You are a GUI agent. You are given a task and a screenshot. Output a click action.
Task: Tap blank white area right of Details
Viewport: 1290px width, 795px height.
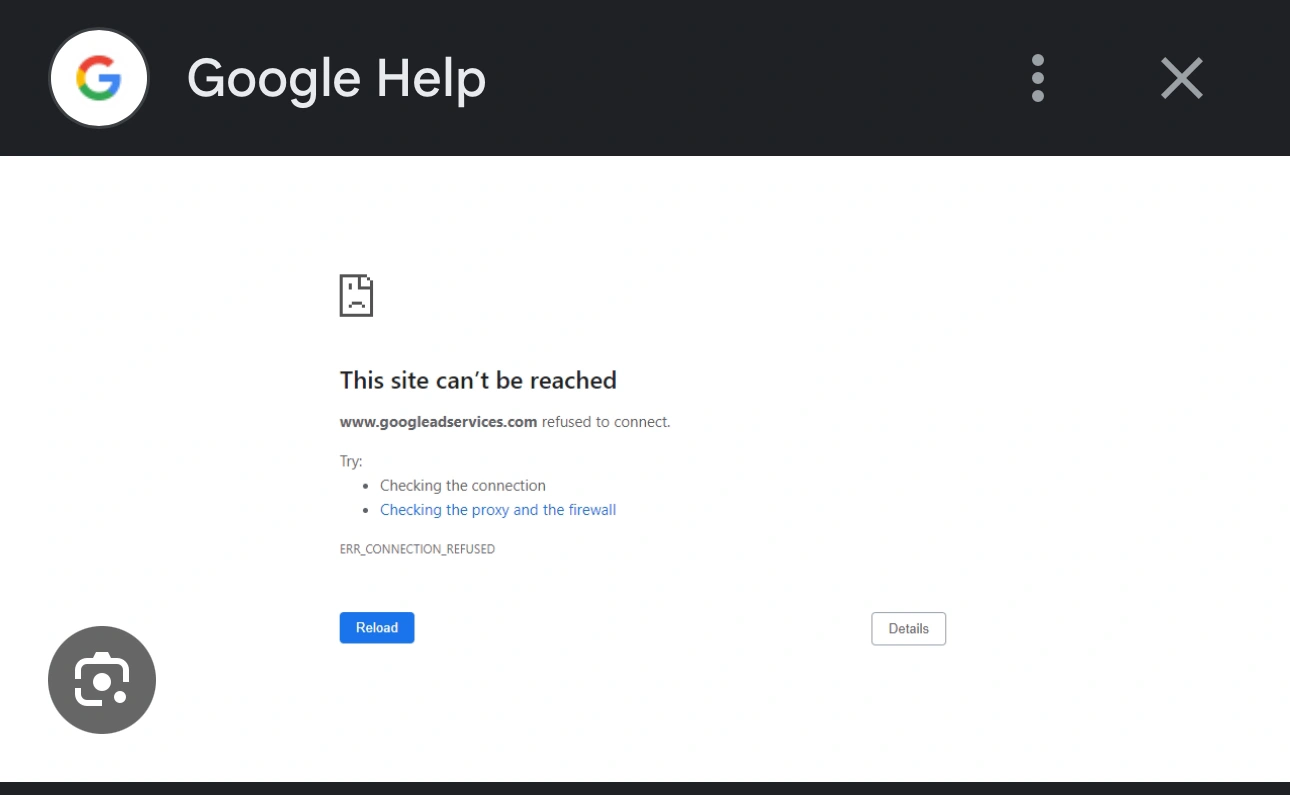(1110, 629)
